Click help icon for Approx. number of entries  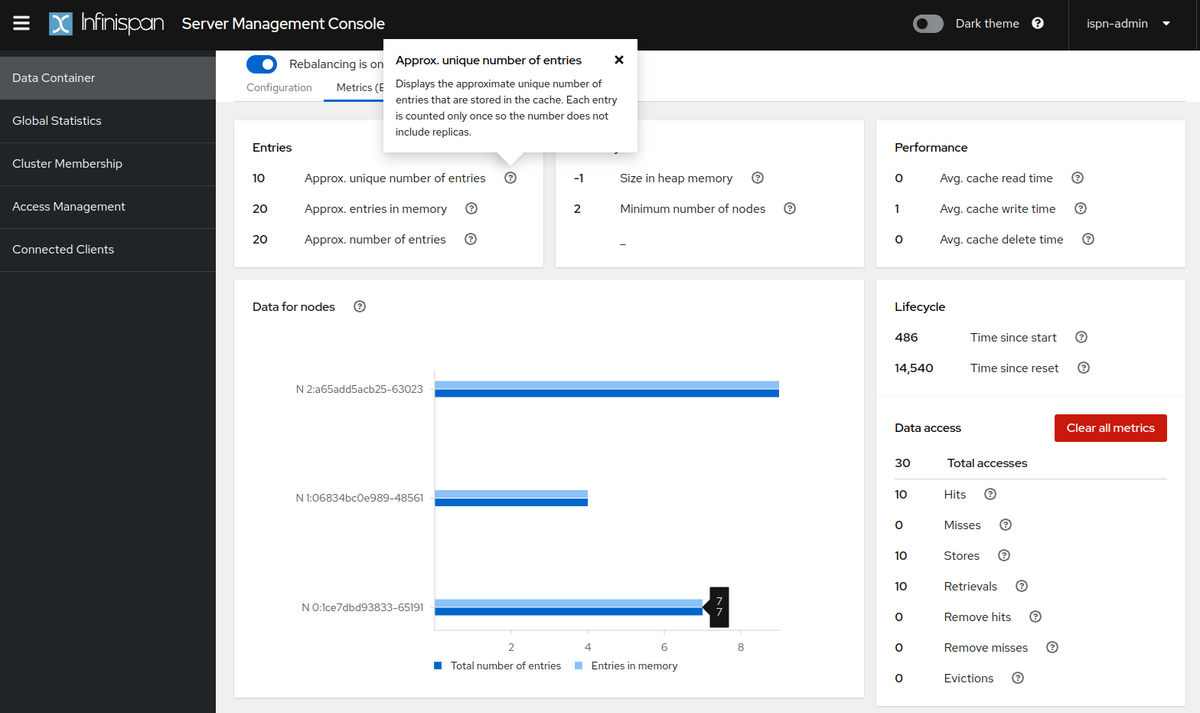470,240
